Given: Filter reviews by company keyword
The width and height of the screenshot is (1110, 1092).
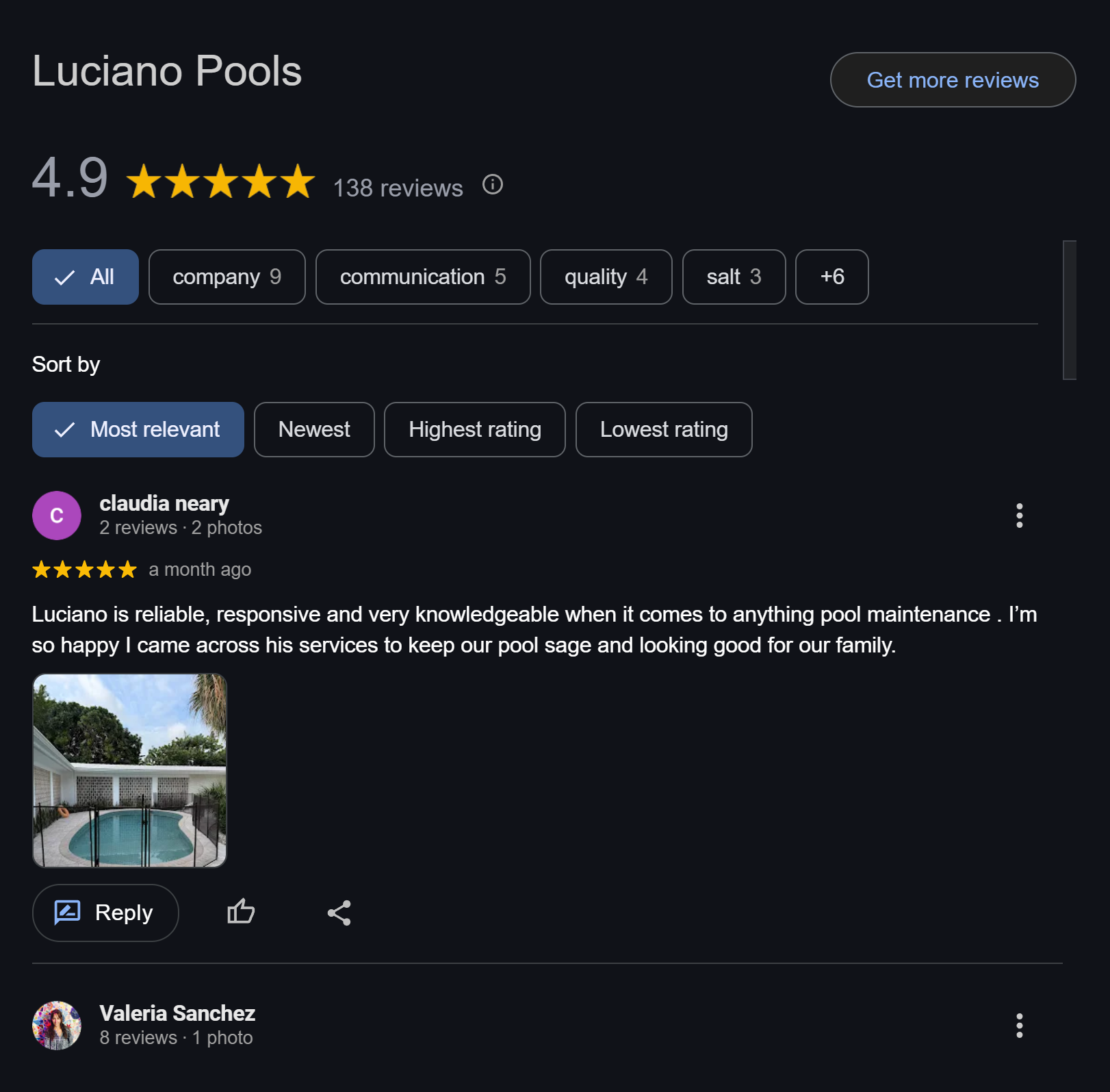Looking at the screenshot, I should click(227, 277).
